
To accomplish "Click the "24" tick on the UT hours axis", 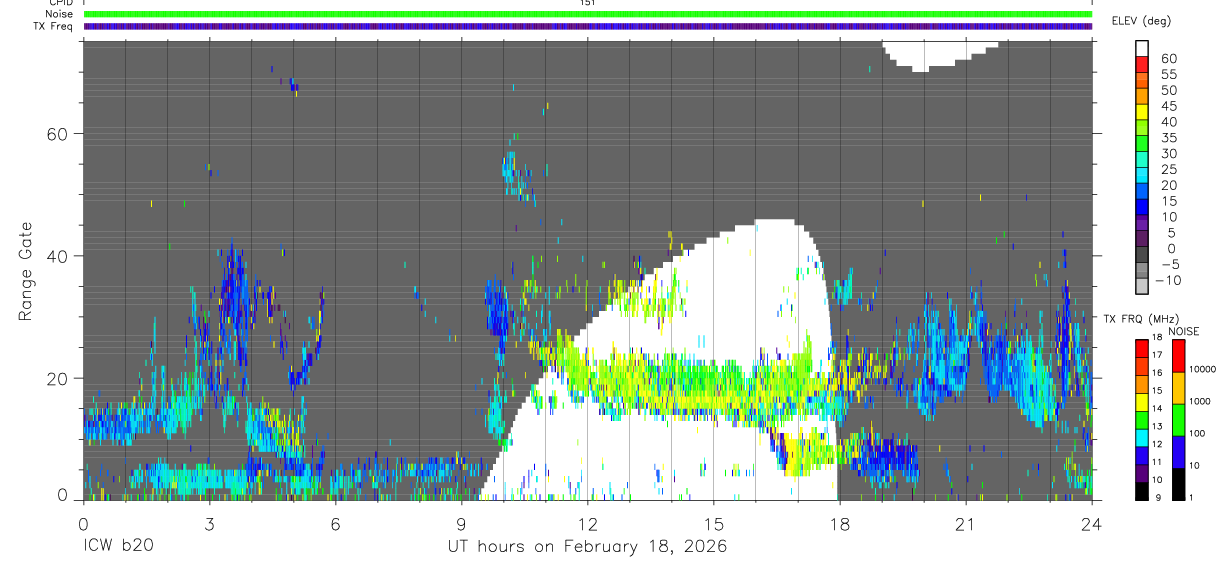I will pos(1092,524).
